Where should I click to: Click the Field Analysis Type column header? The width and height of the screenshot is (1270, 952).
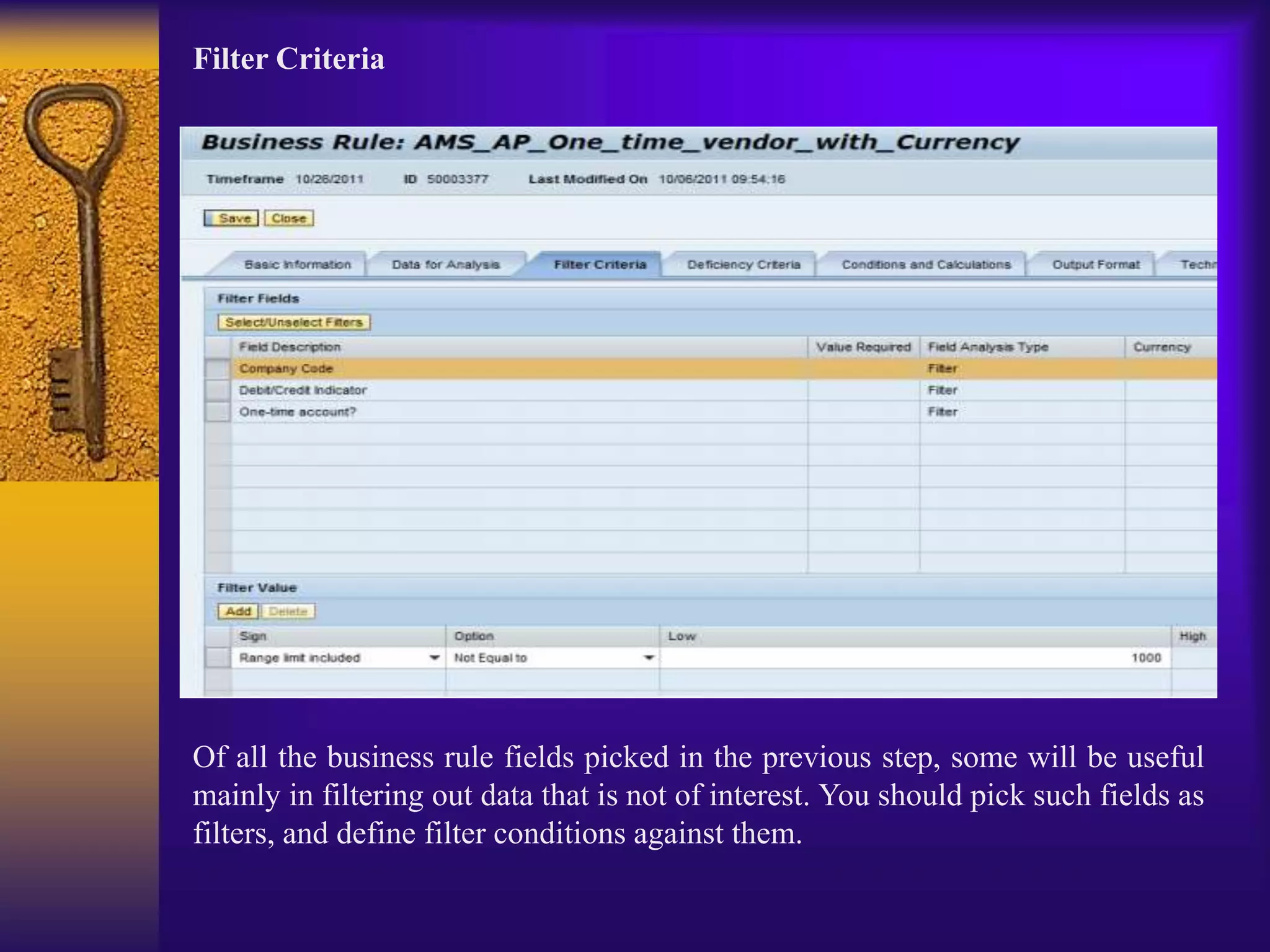(x=987, y=347)
